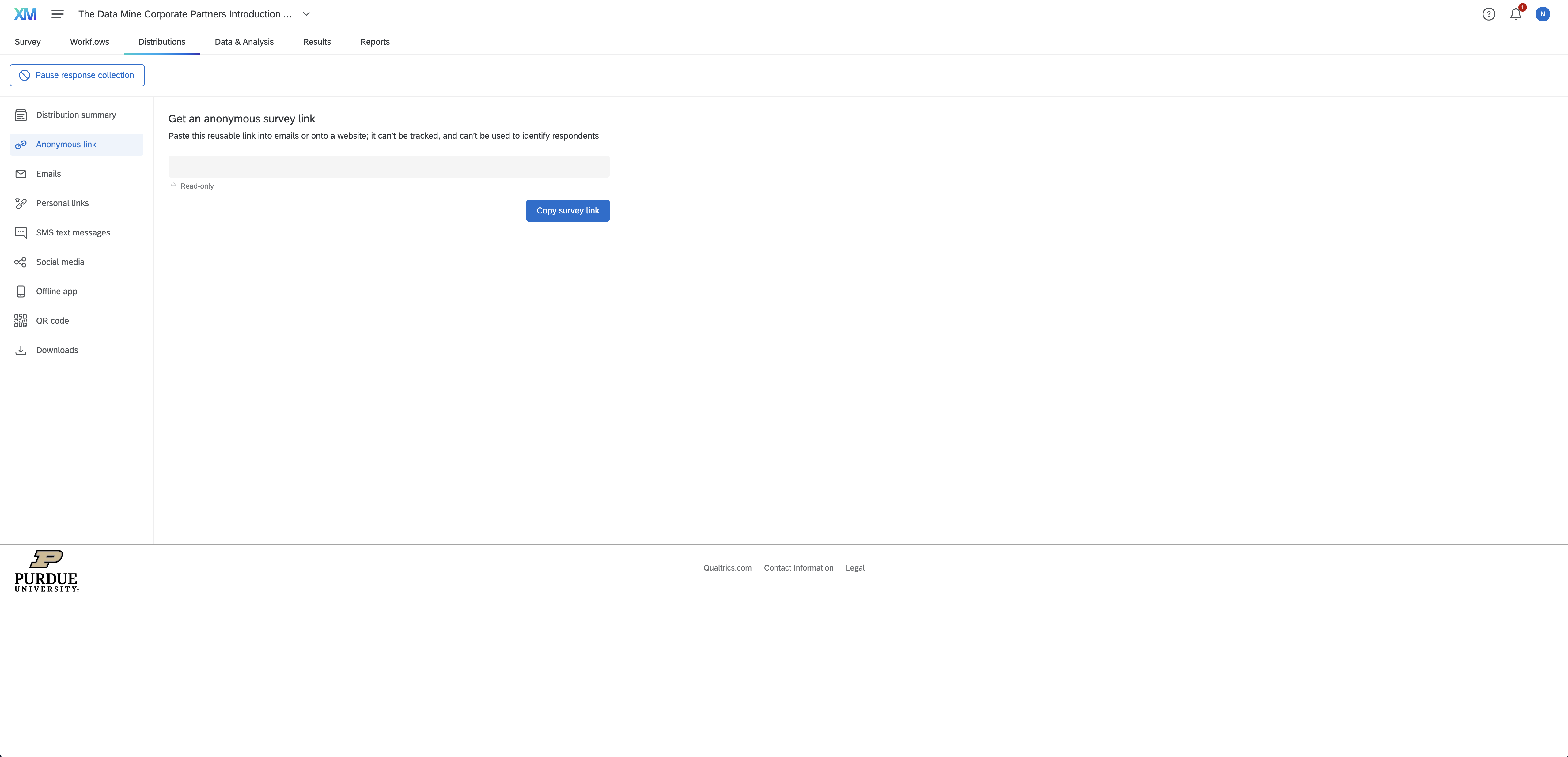View notifications from the bell icon
The height and width of the screenshot is (757, 1568).
click(x=1515, y=13)
